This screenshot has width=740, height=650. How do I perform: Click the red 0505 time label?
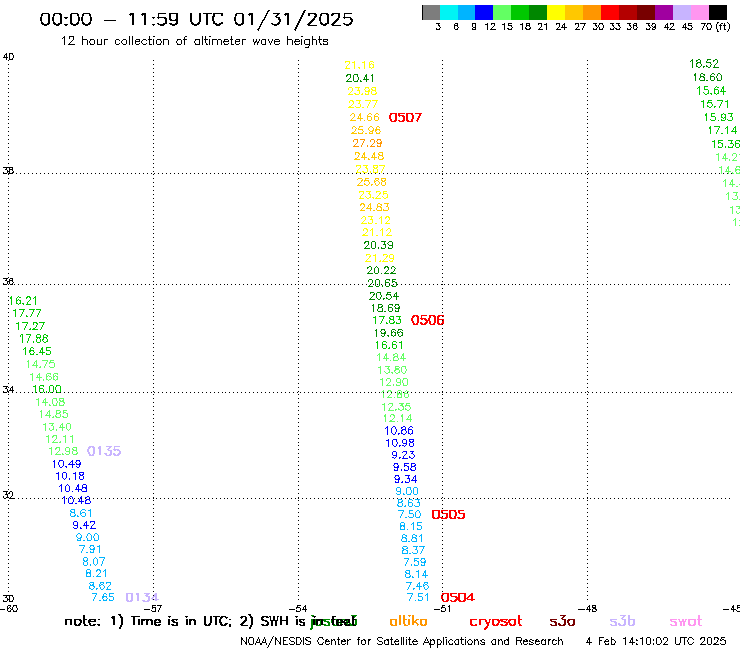(448, 515)
